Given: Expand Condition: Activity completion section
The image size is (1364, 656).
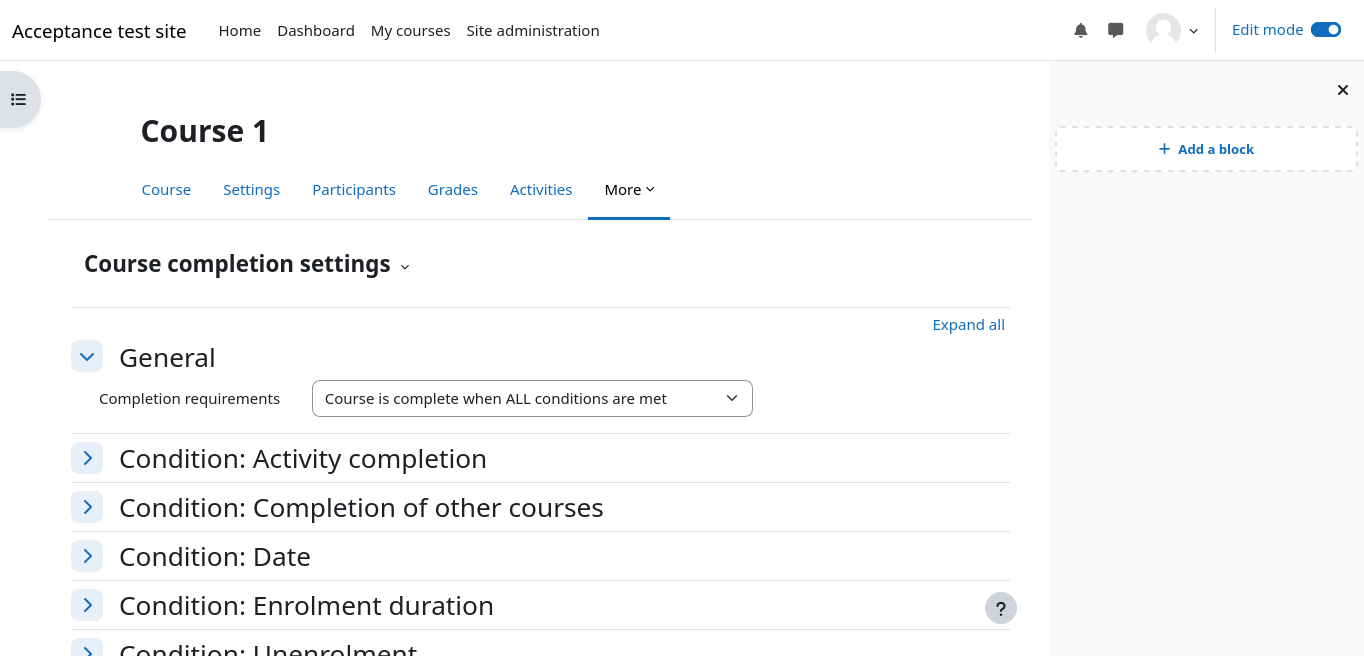Looking at the screenshot, I should click(87, 458).
